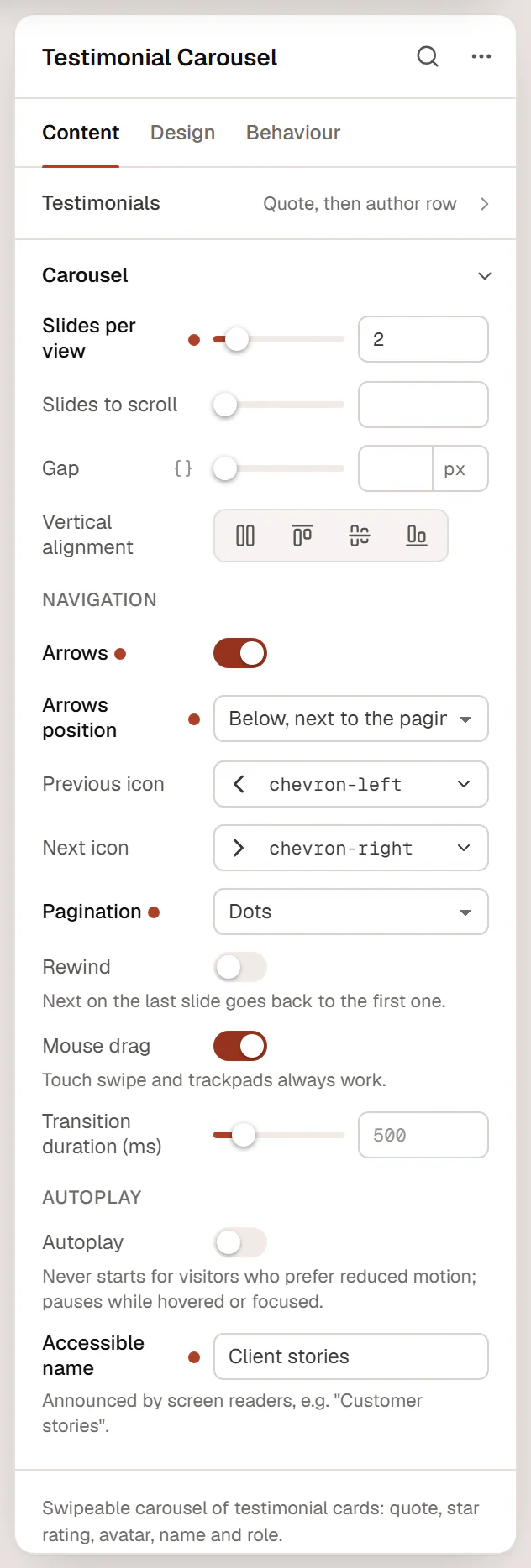Click the Slides per view modified dot
This screenshot has width=531, height=1568.
pos(194,340)
